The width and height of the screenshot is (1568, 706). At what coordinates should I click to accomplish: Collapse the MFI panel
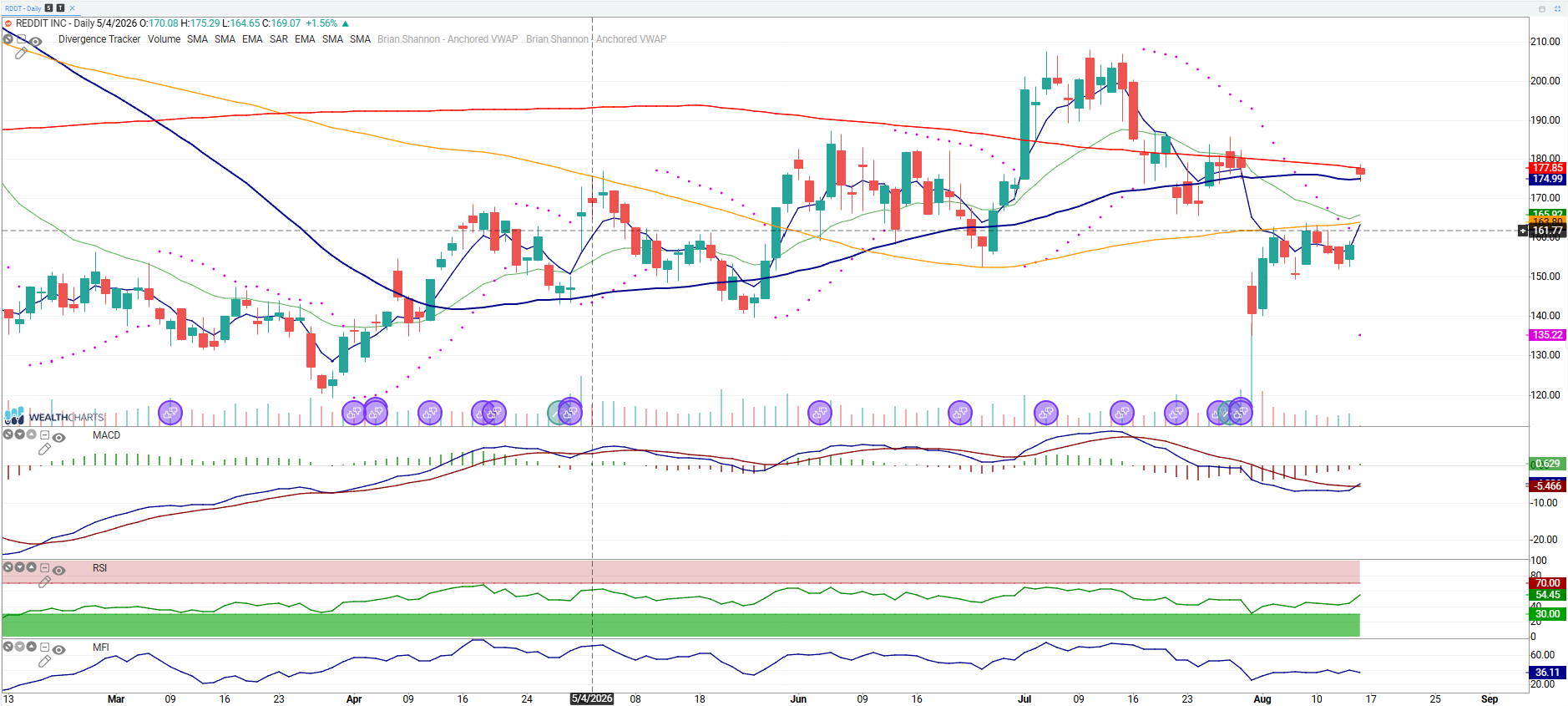tap(45, 648)
